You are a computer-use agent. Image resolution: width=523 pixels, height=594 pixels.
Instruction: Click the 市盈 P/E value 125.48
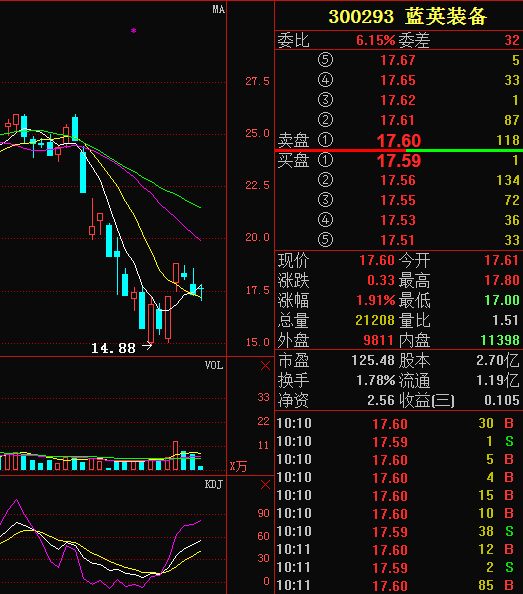373,360
